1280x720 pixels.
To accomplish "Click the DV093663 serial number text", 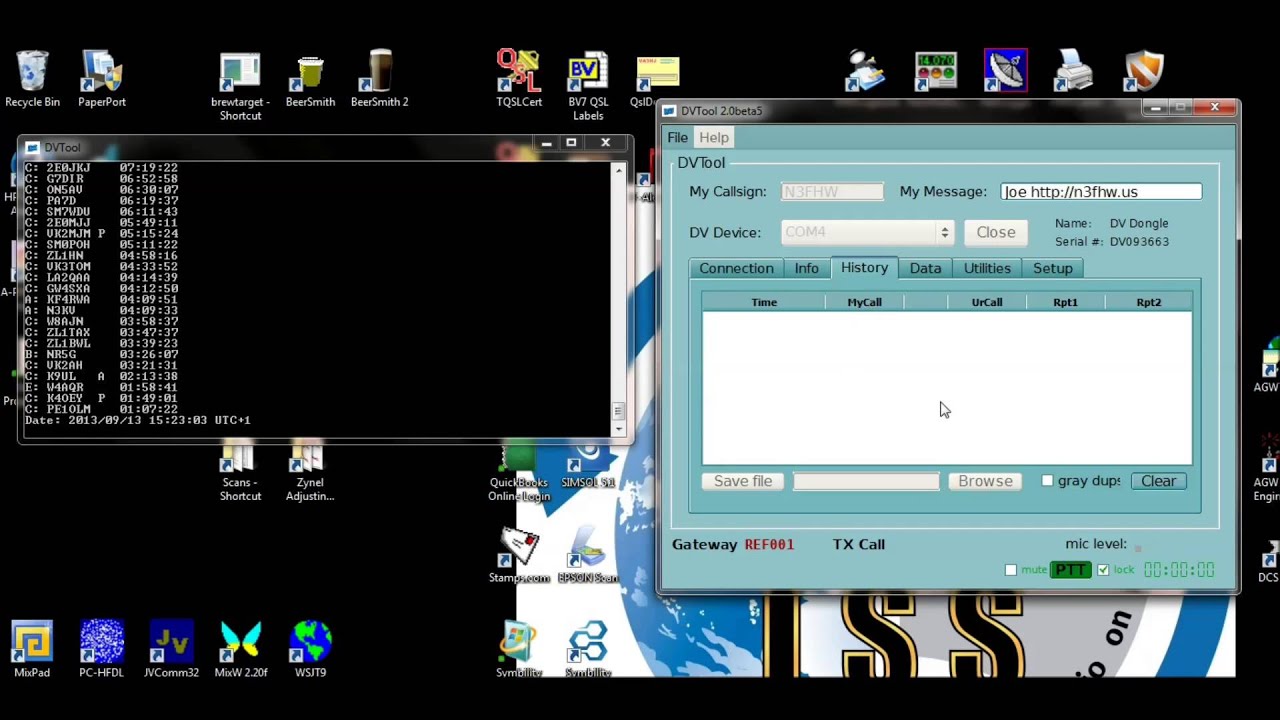I will (1139, 242).
